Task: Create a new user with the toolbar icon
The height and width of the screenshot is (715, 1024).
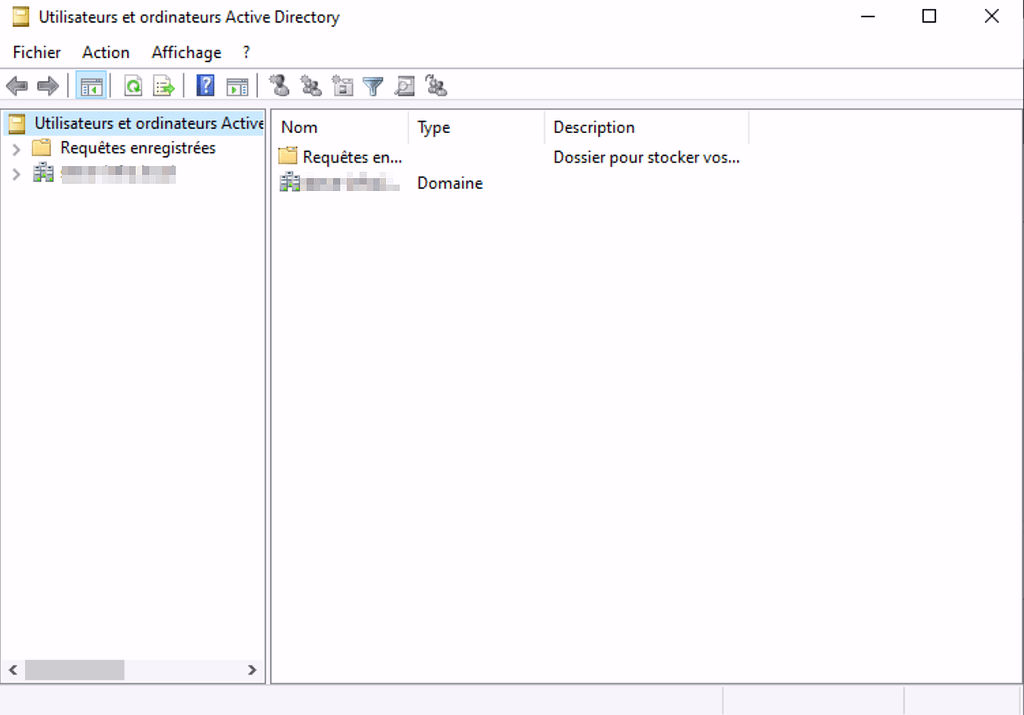Action: pyautogui.click(x=280, y=87)
